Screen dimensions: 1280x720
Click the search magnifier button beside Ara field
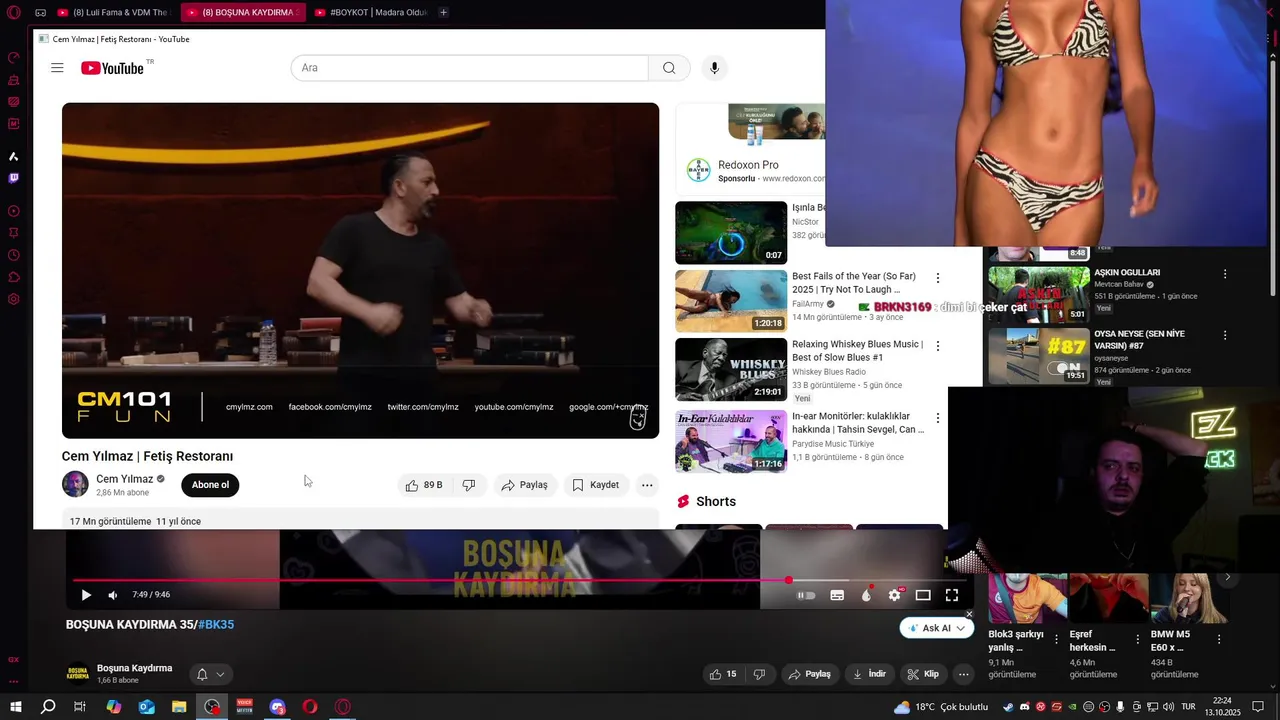[x=669, y=68]
